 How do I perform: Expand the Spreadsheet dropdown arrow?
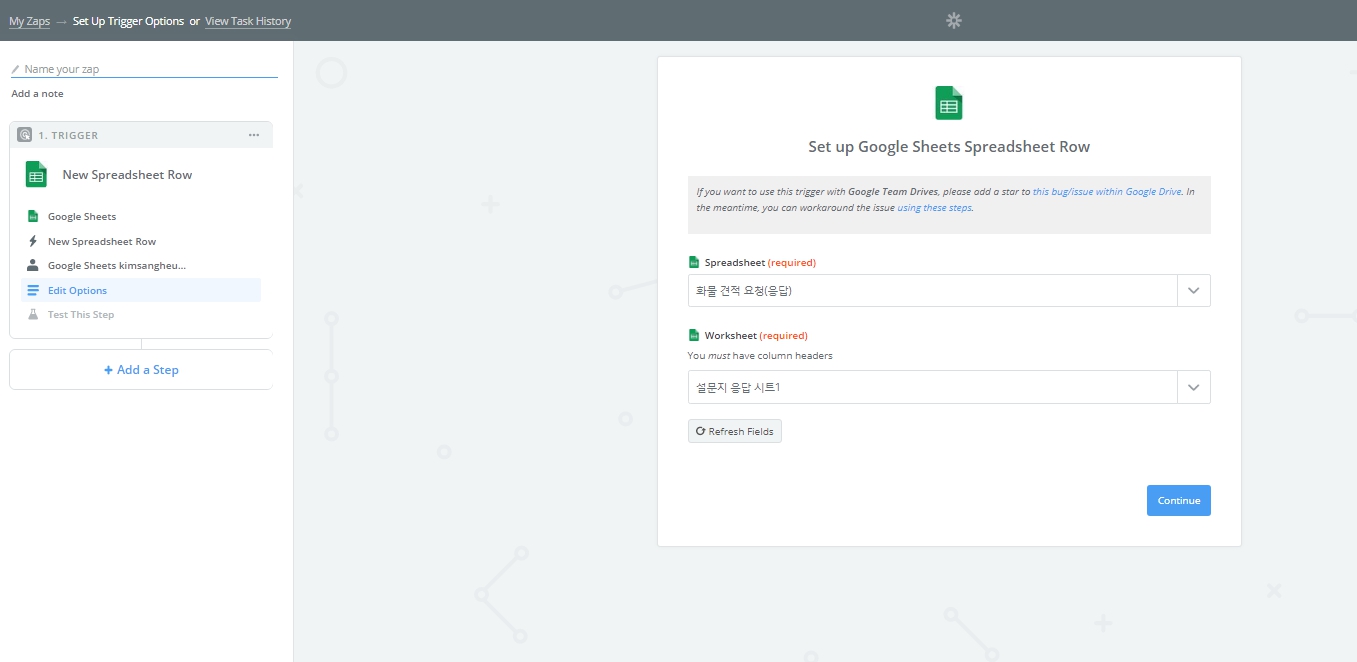coord(1193,291)
